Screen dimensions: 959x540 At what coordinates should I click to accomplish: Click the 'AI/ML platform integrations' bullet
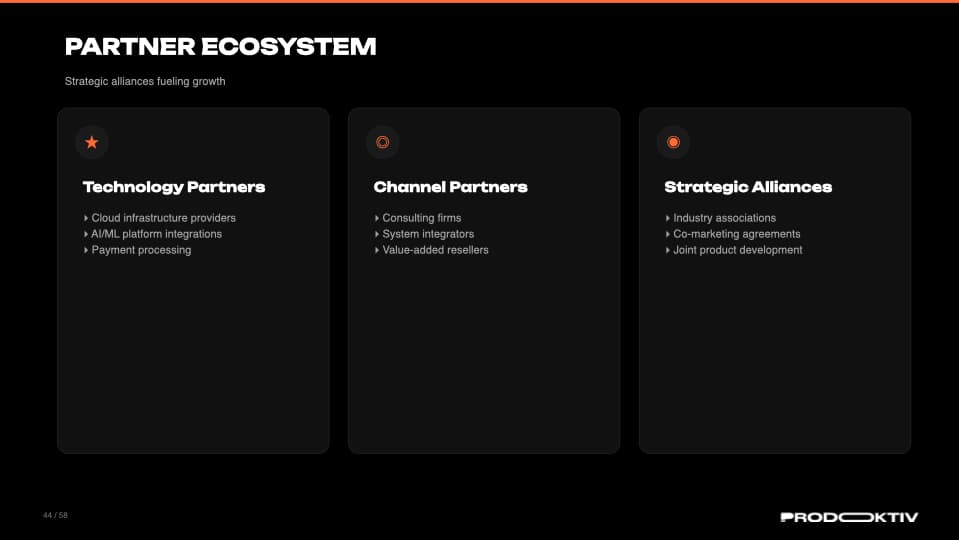(156, 234)
